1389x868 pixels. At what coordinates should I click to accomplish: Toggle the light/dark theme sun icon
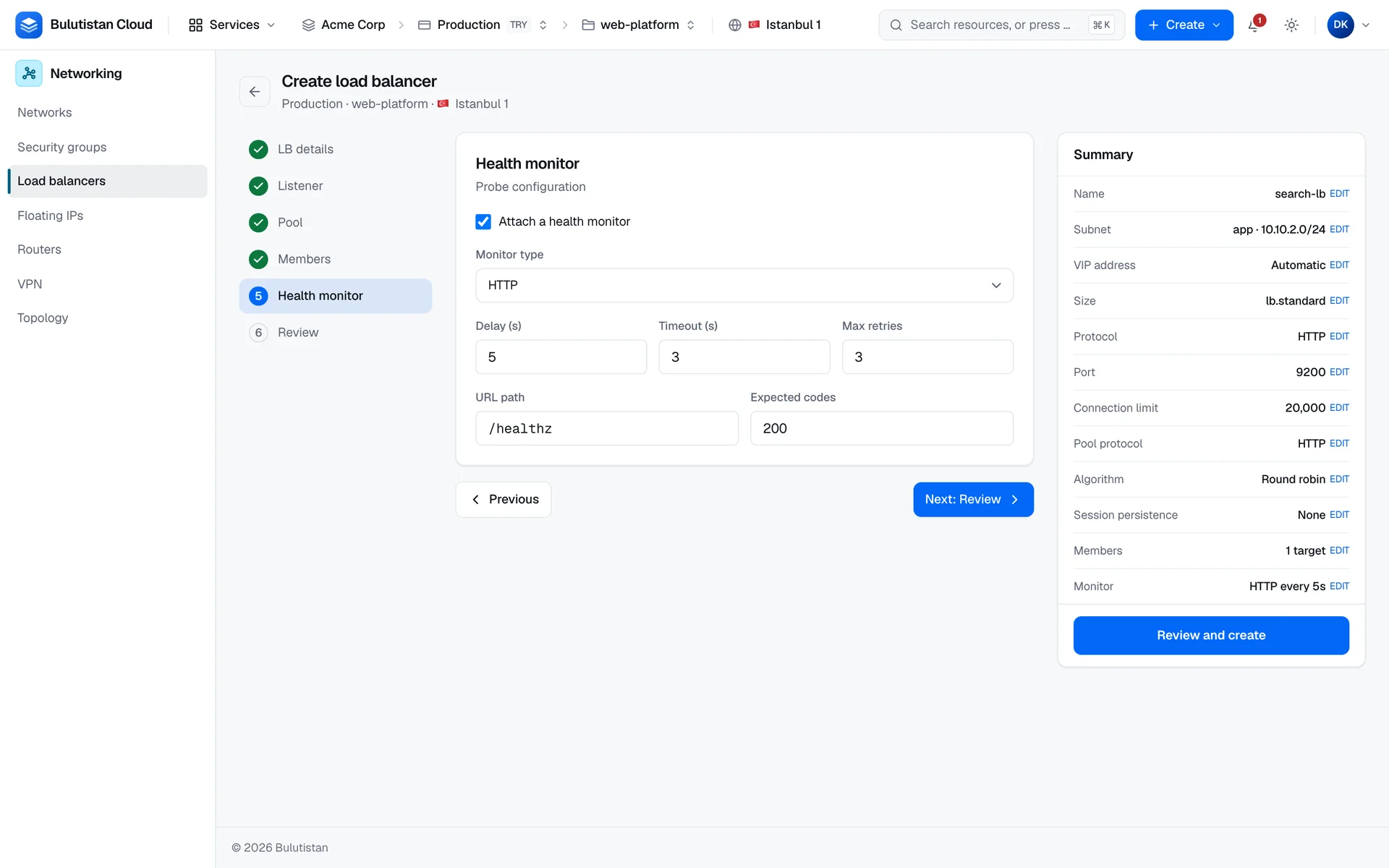tap(1291, 25)
